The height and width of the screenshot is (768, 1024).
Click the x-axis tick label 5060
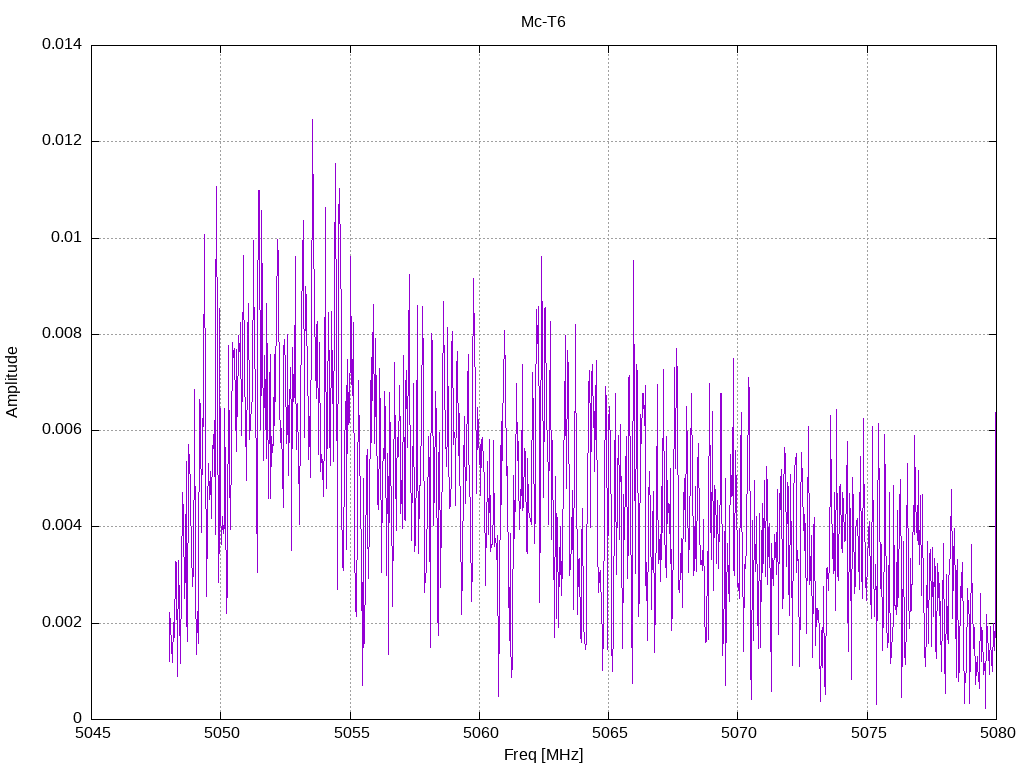[x=480, y=733]
